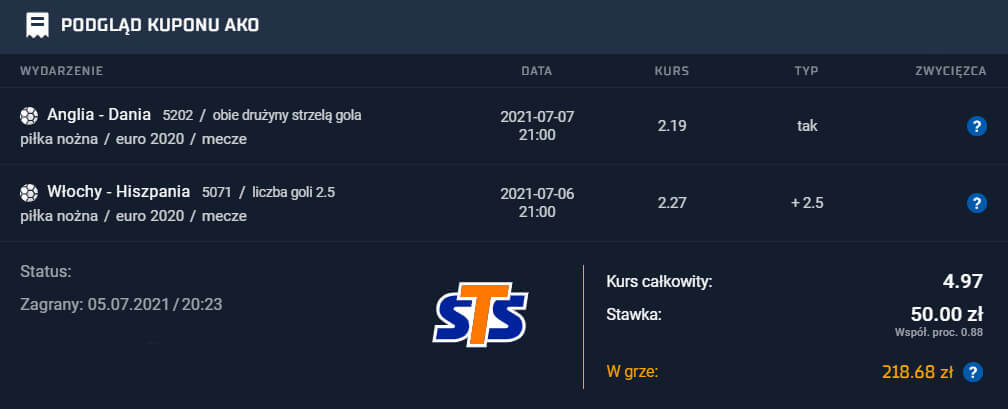Click the 218.68 zł potential winnings

[x=917, y=372]
